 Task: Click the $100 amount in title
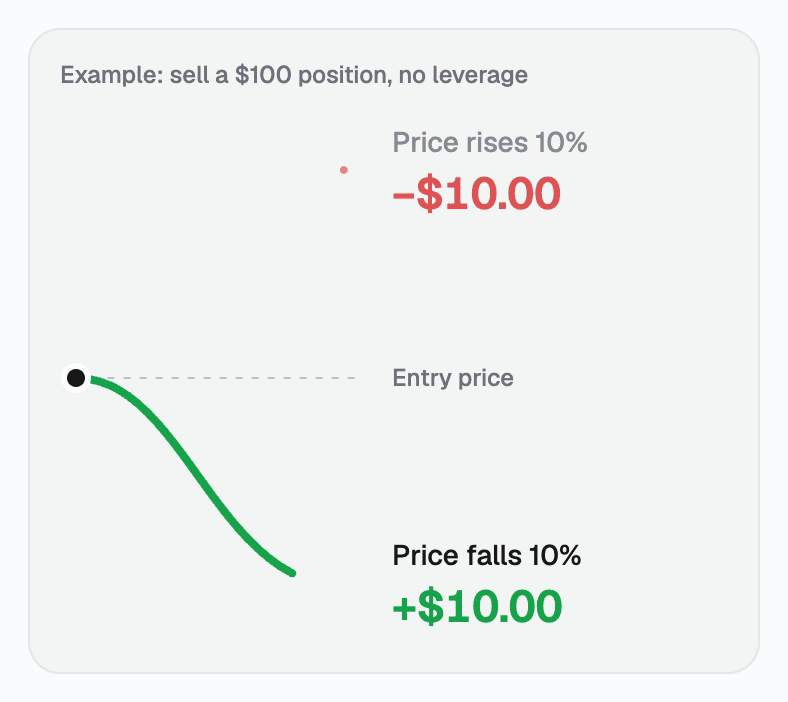coord(263,75)
